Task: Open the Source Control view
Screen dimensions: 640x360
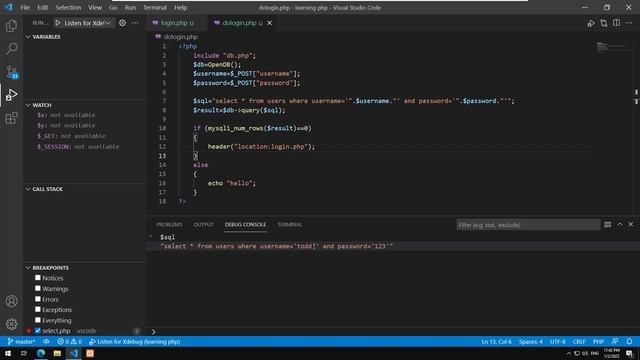Action: coord(11,72)
